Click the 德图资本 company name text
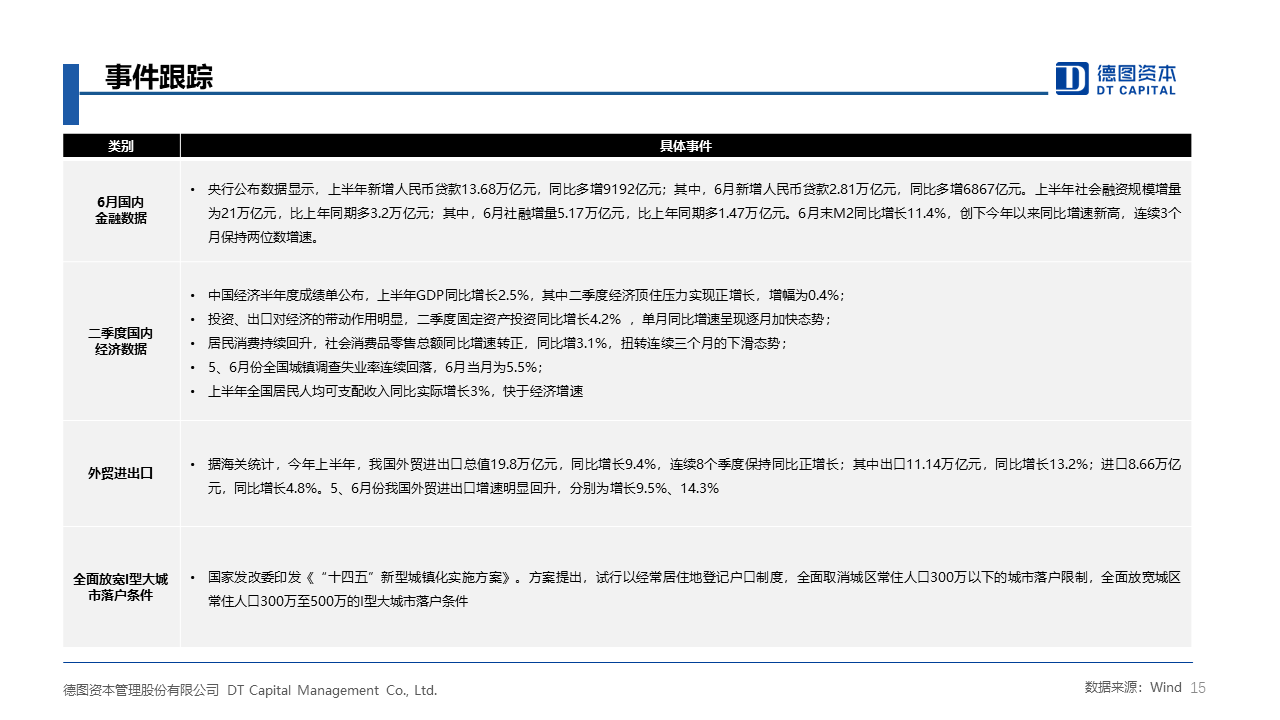Viewport: 1280px width, 720px height. point(1136,73)
